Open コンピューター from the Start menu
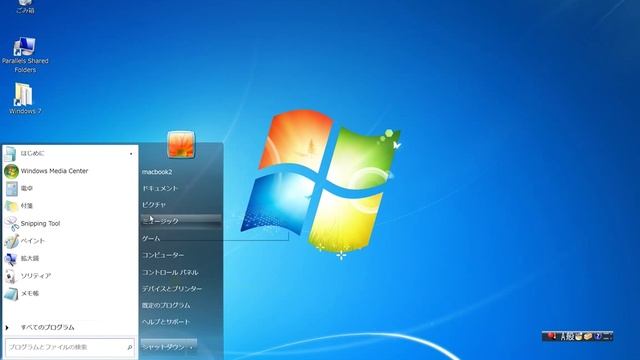This screenshot has height=360, width=640. [163, 255]
